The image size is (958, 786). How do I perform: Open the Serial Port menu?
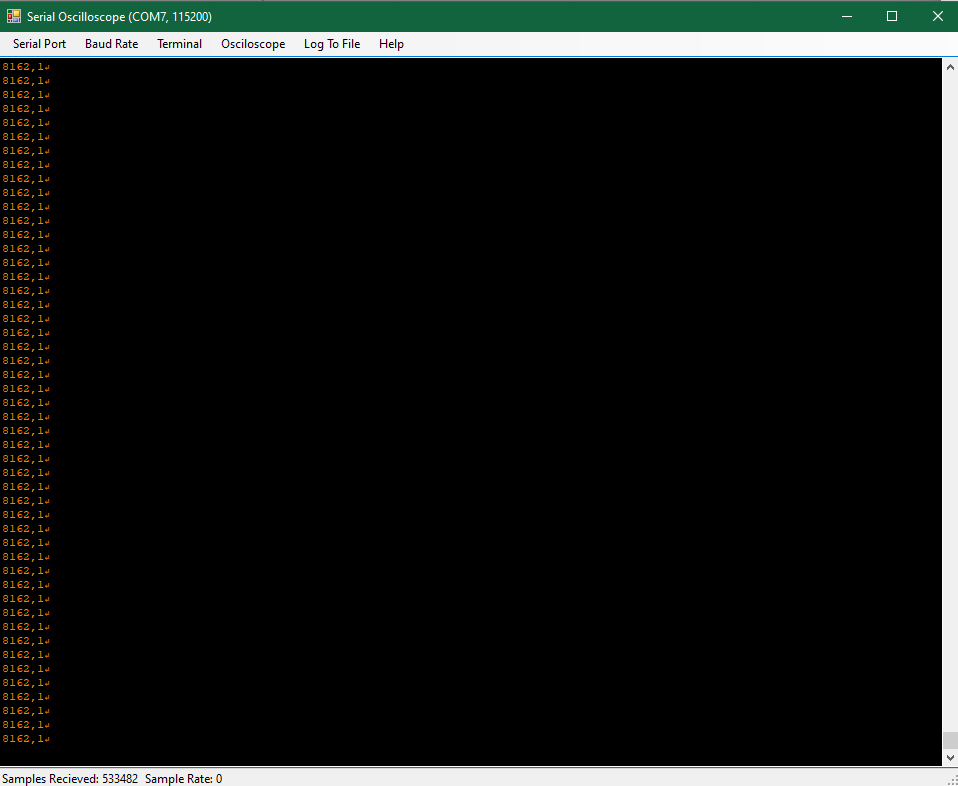(x=39, y=44)
